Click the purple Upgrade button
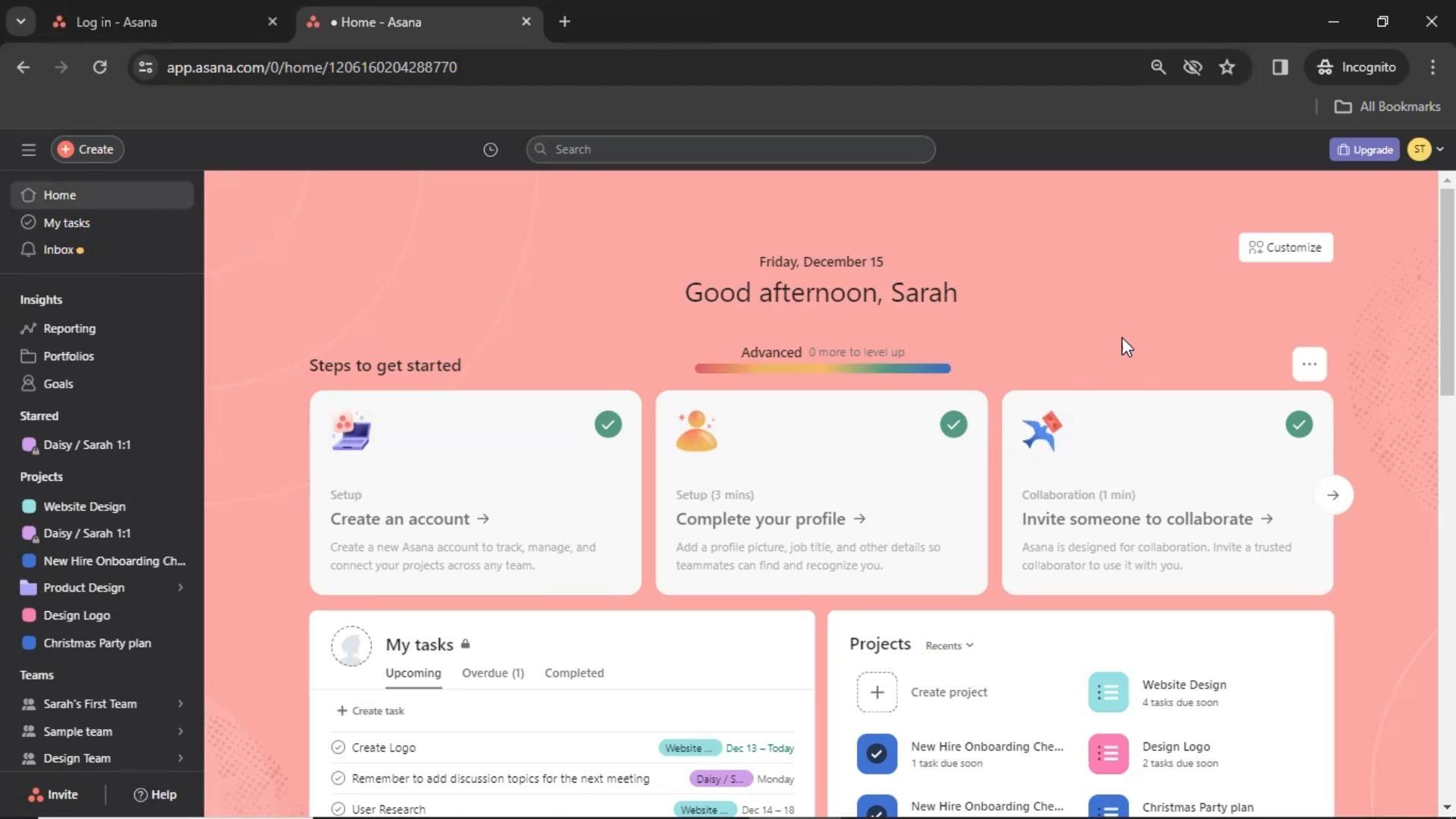This screenshot has width=1456, height=819. (x=1363, y=149)
